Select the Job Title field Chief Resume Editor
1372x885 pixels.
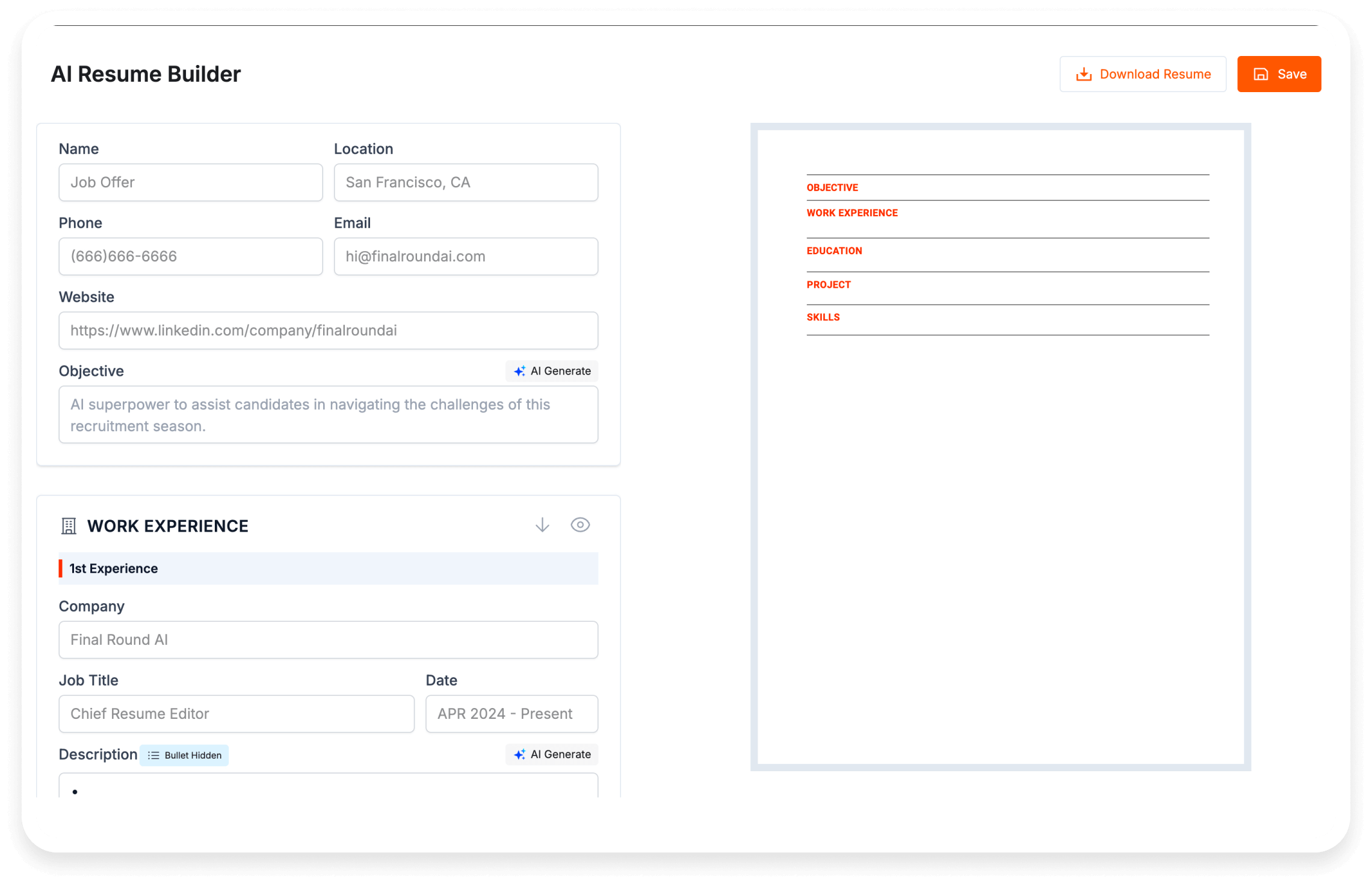click(236, 713)
